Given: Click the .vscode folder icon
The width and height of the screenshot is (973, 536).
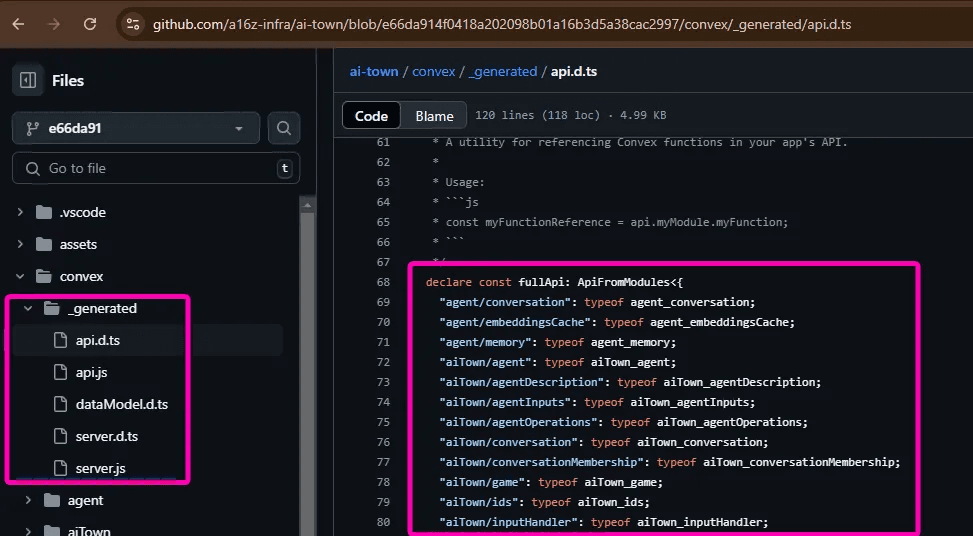Looking at the screenshot, I should [x=43, y=212].
